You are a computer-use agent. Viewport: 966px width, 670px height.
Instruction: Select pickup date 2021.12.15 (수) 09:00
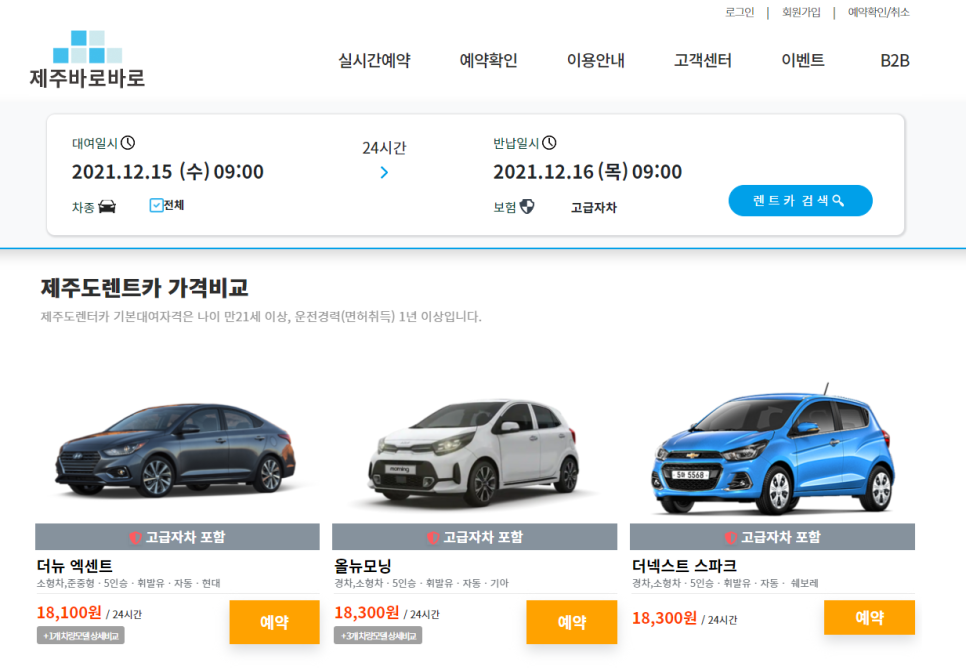point(168,172)
